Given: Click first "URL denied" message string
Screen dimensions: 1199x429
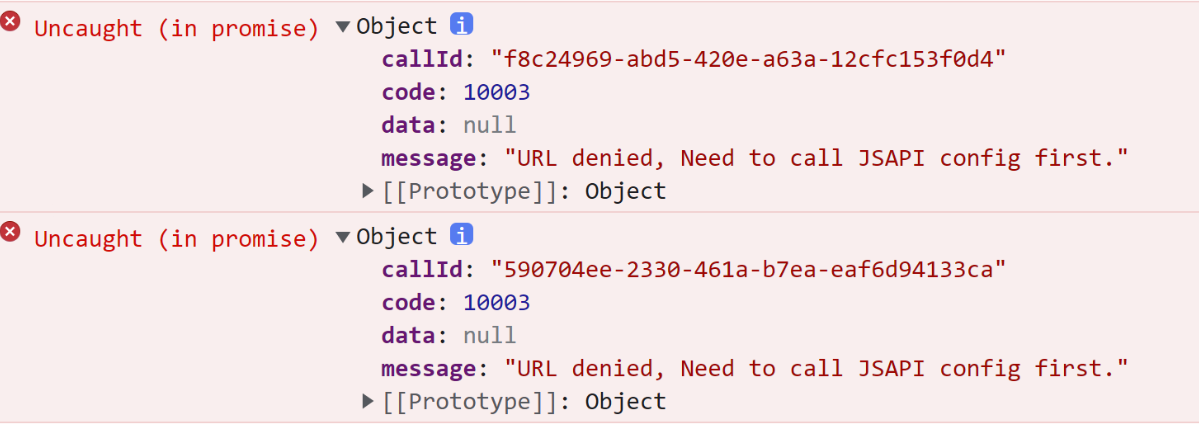Looking at the screenshot, I should point(816,158).
